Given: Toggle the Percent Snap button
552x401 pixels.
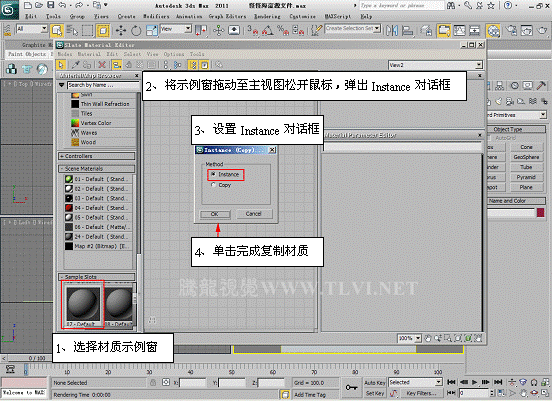Looking at the screenshot, I should pos(283,31).
